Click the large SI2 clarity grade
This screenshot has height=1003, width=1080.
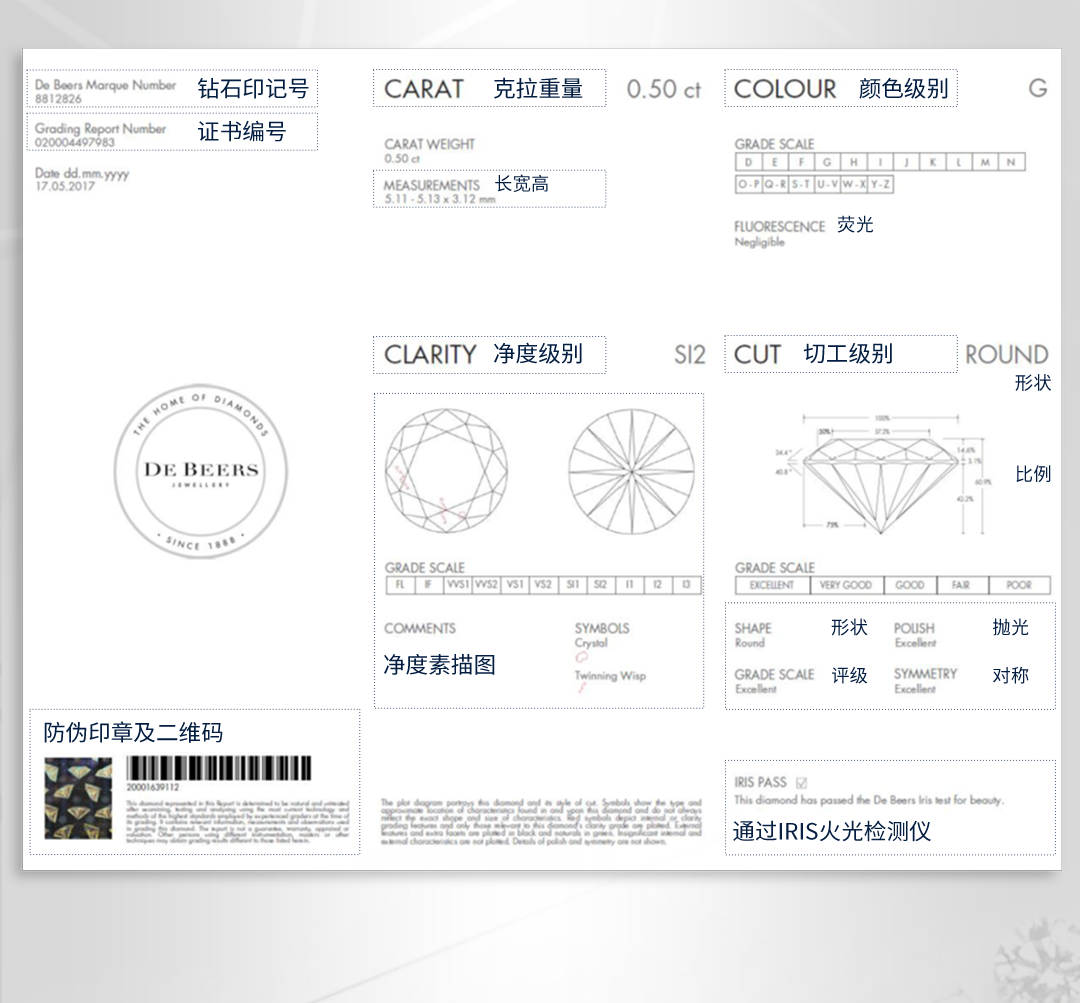[x=689, y=355]
